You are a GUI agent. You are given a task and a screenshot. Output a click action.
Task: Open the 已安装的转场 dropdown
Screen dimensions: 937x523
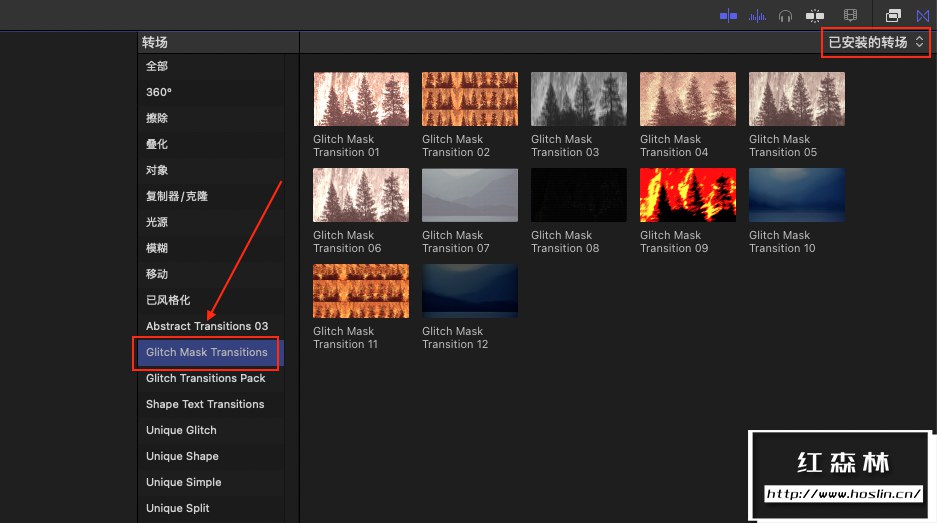[x=875, y=42]
